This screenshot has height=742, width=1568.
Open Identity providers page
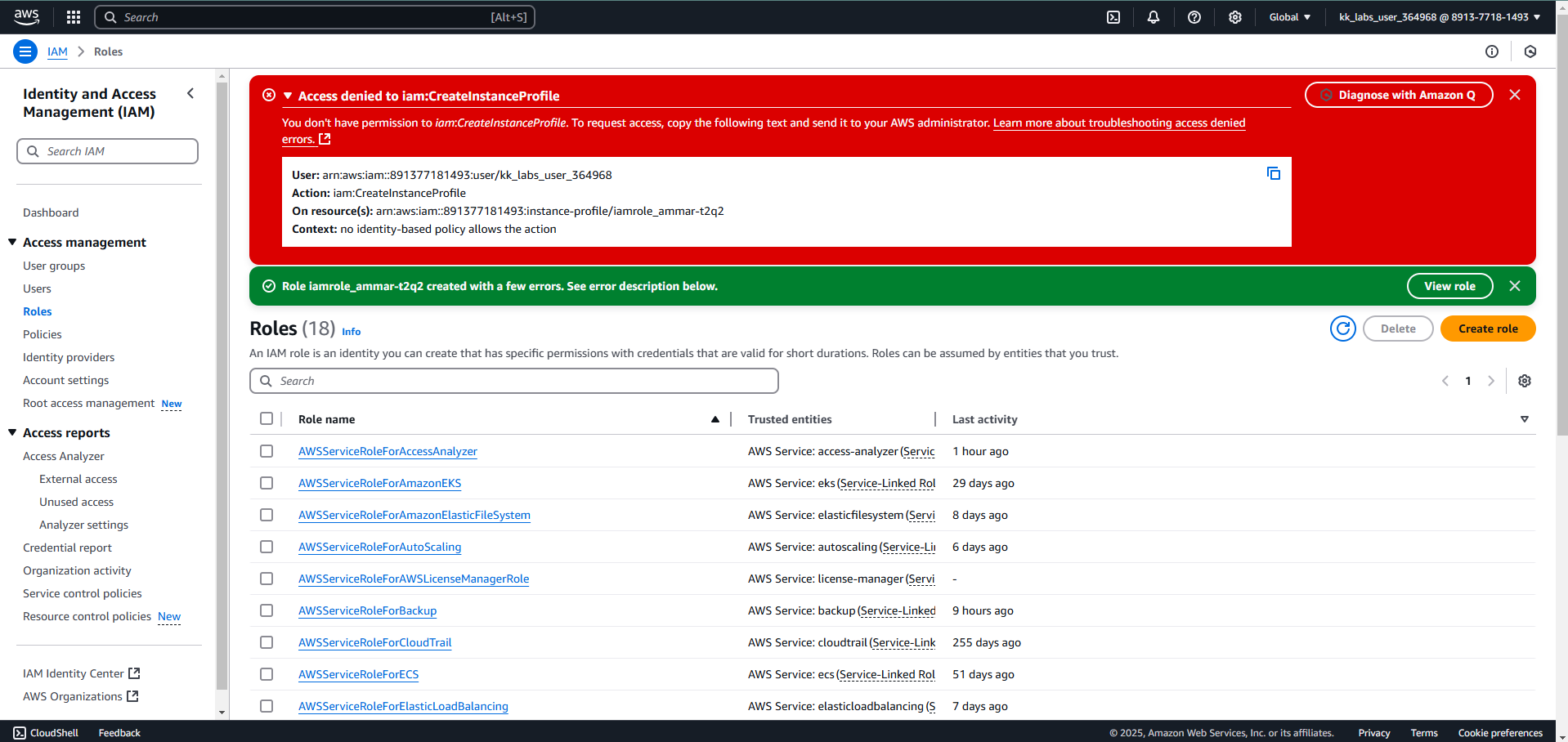tap(69, 357)
